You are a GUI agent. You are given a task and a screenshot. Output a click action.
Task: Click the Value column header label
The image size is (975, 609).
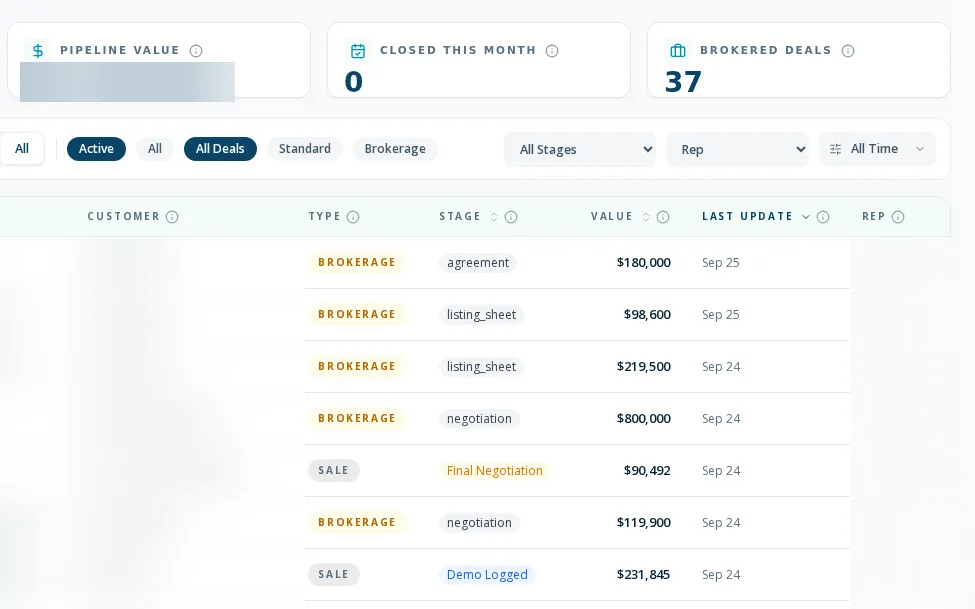coord(612,216)
